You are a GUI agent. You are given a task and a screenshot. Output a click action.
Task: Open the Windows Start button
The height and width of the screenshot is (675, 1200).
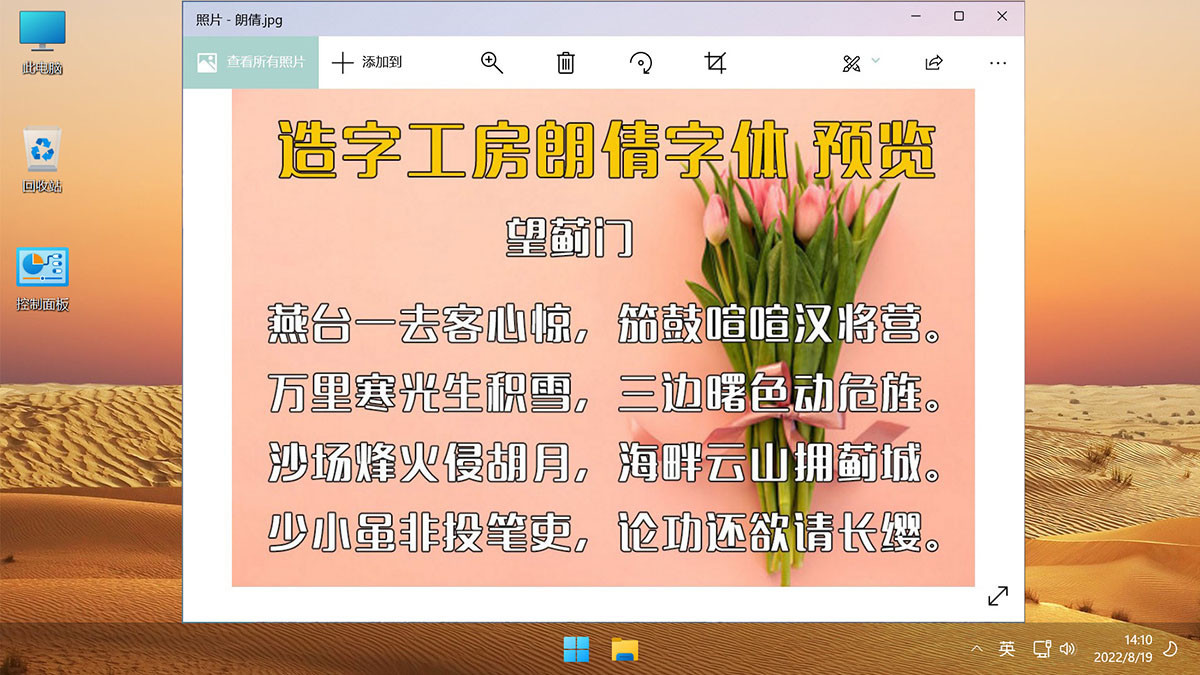coord(577,650)
